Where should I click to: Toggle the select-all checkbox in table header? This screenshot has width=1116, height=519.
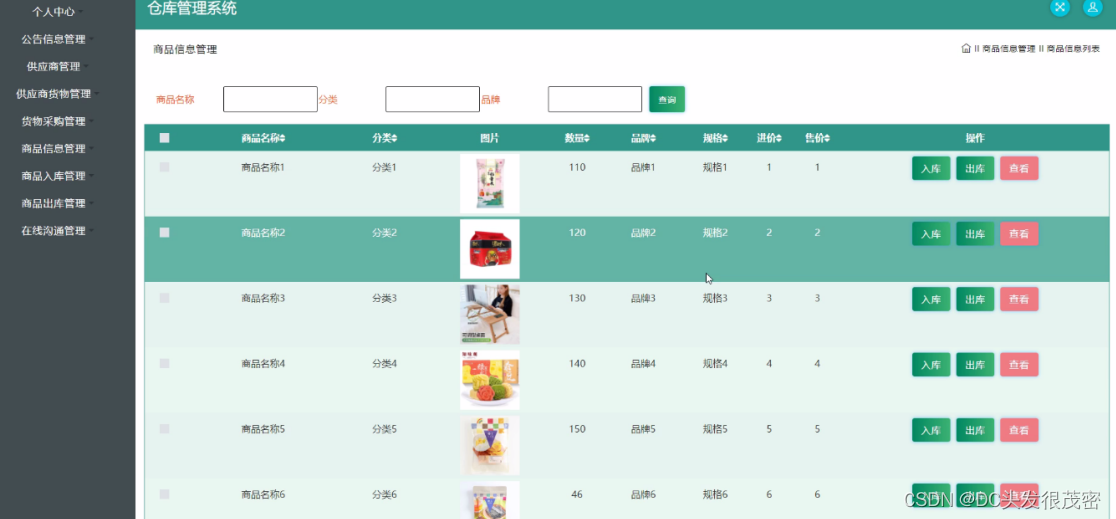point(164,138)
